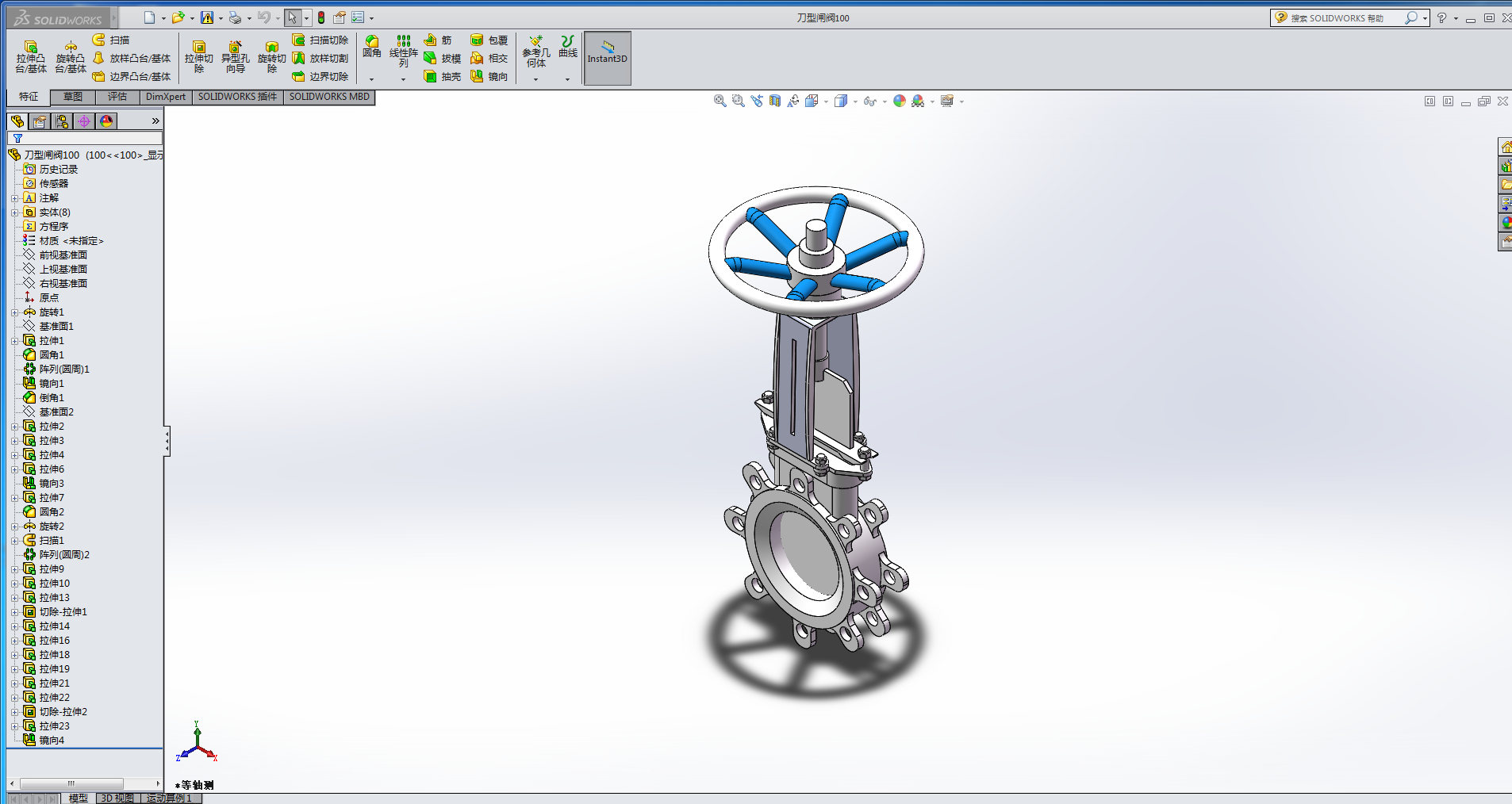Click the rebuild traffic light icon
The image size is (1512, 804).
pos(321,17)
